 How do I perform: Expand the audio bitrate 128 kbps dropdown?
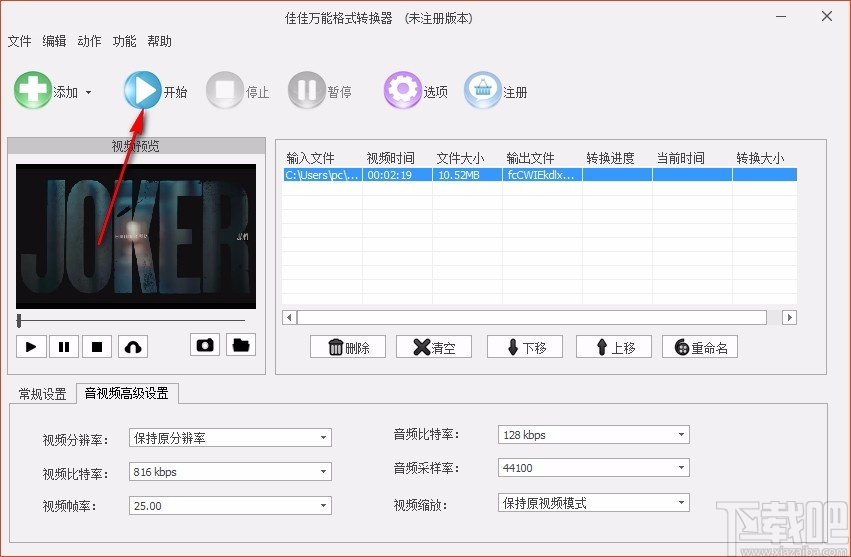tap(681, 434)
